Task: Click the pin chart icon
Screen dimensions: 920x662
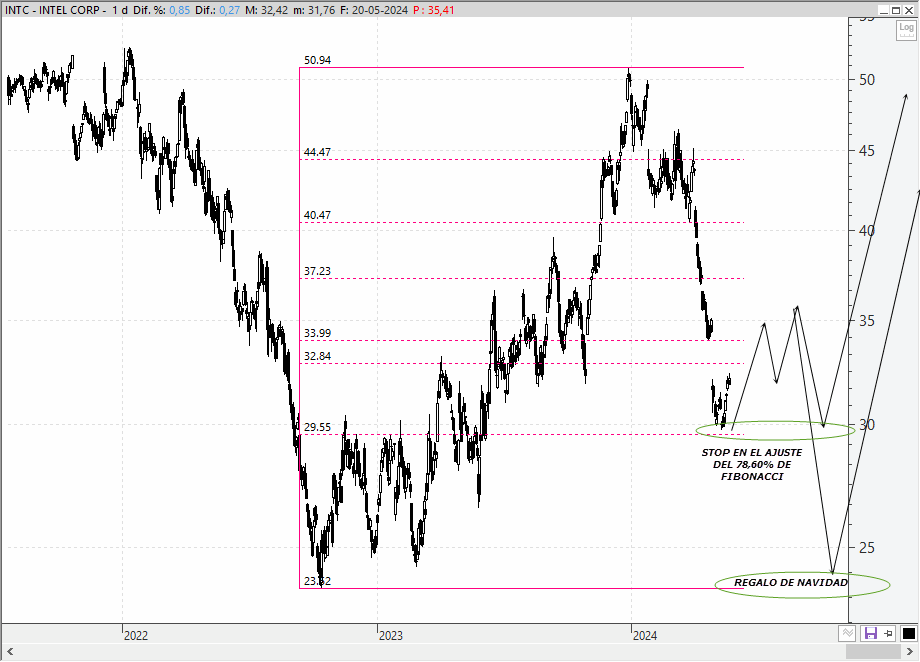Action: coord(889,633)
